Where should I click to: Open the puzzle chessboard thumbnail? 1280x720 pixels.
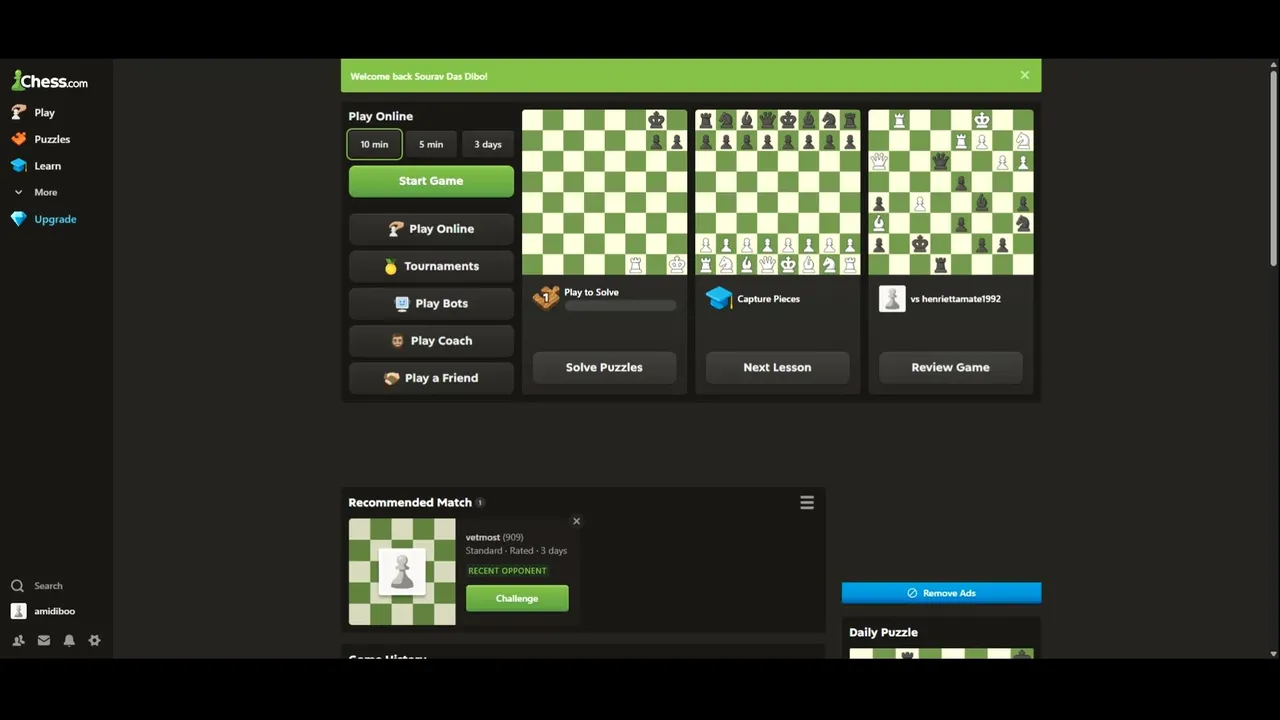[x=605, y=192]
